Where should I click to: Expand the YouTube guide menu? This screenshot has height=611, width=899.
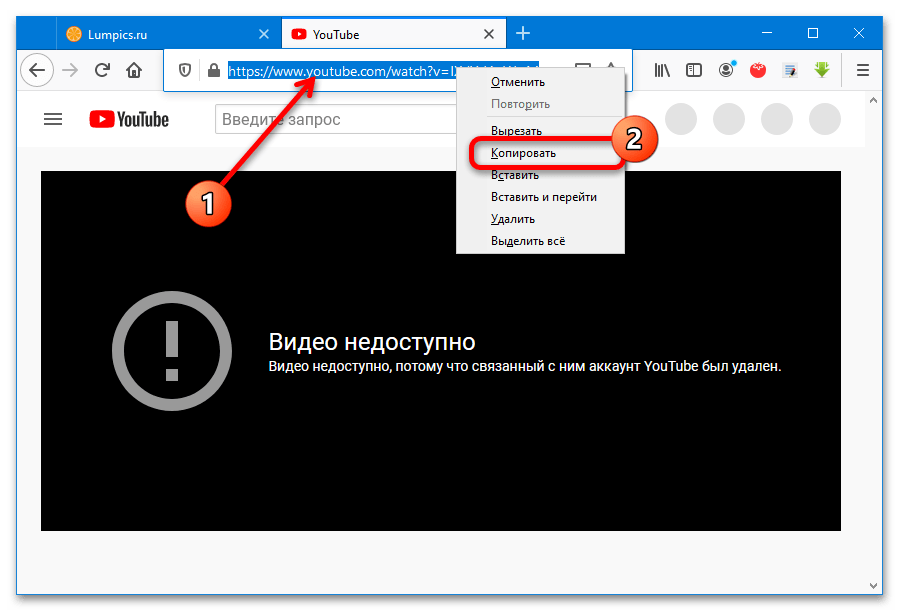pos(53,119)
